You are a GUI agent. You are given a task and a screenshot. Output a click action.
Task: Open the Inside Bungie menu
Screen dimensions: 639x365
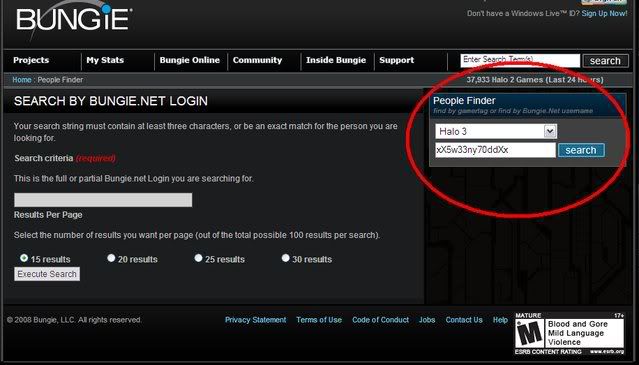(336, 60)
